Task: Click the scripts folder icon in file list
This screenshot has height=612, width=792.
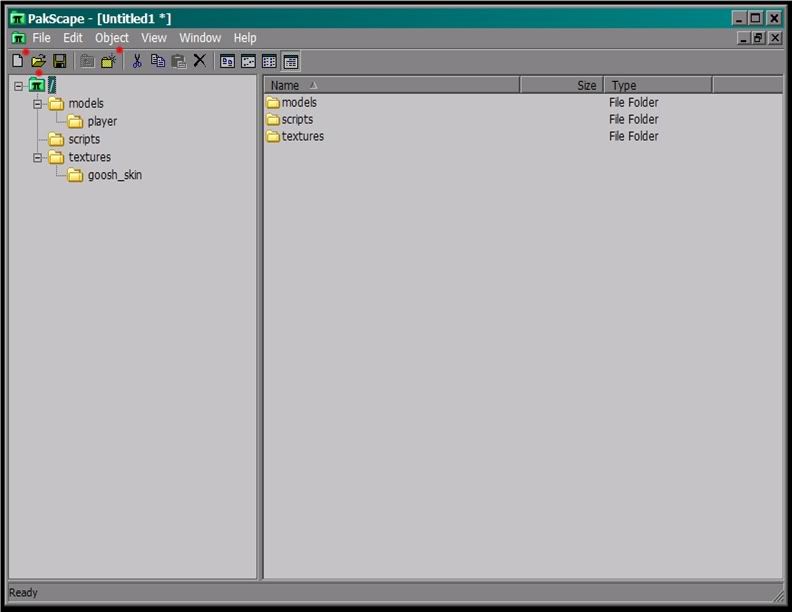Action: [x=273, y=120]
